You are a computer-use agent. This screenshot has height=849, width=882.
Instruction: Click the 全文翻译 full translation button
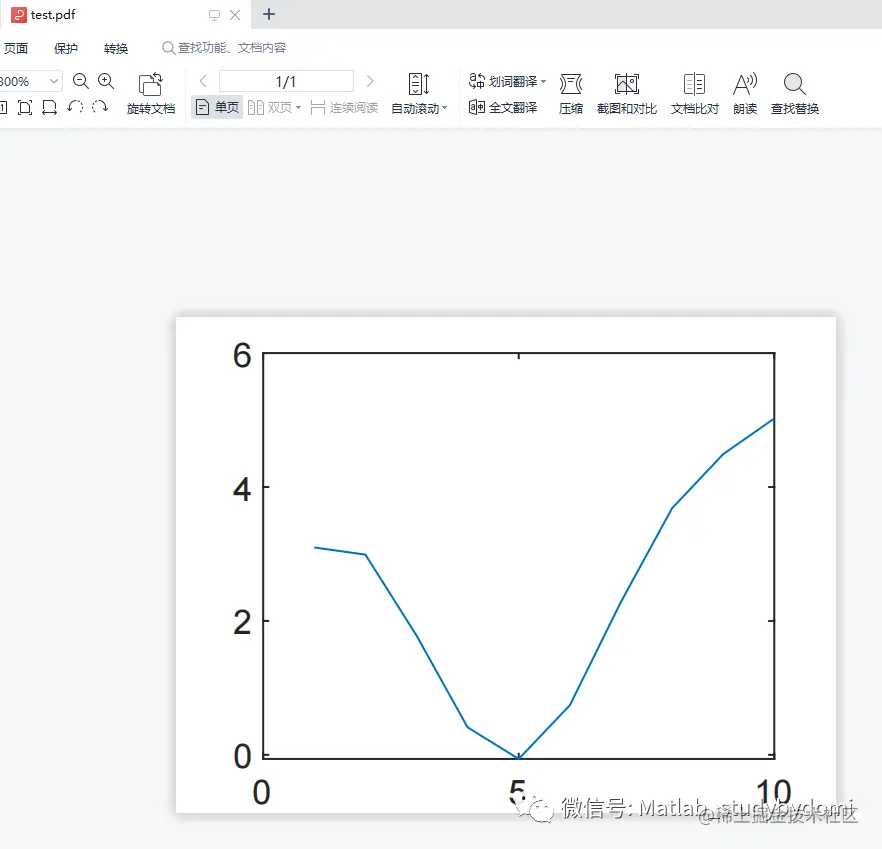503,107
